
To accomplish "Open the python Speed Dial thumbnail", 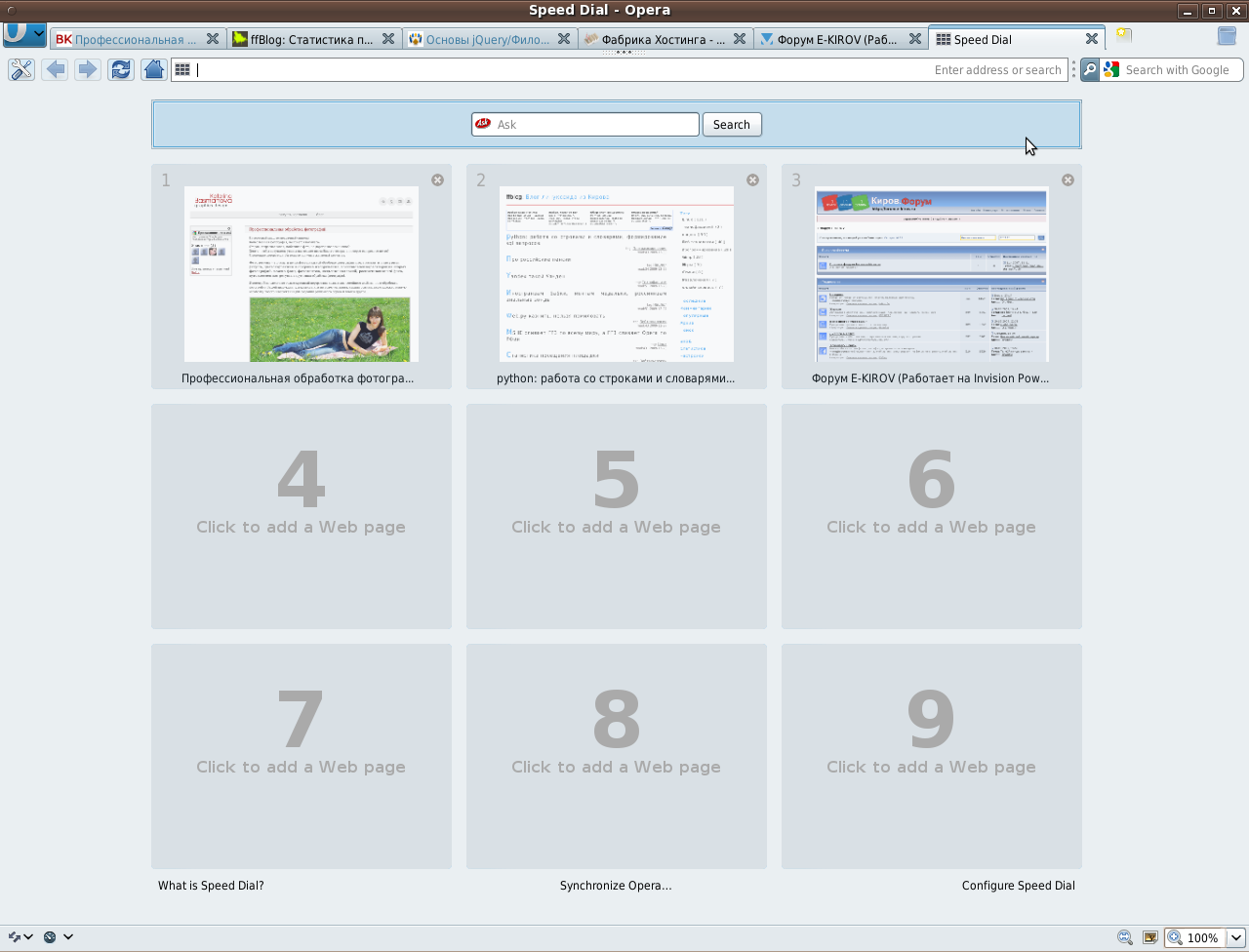I will tap(616, 274).
